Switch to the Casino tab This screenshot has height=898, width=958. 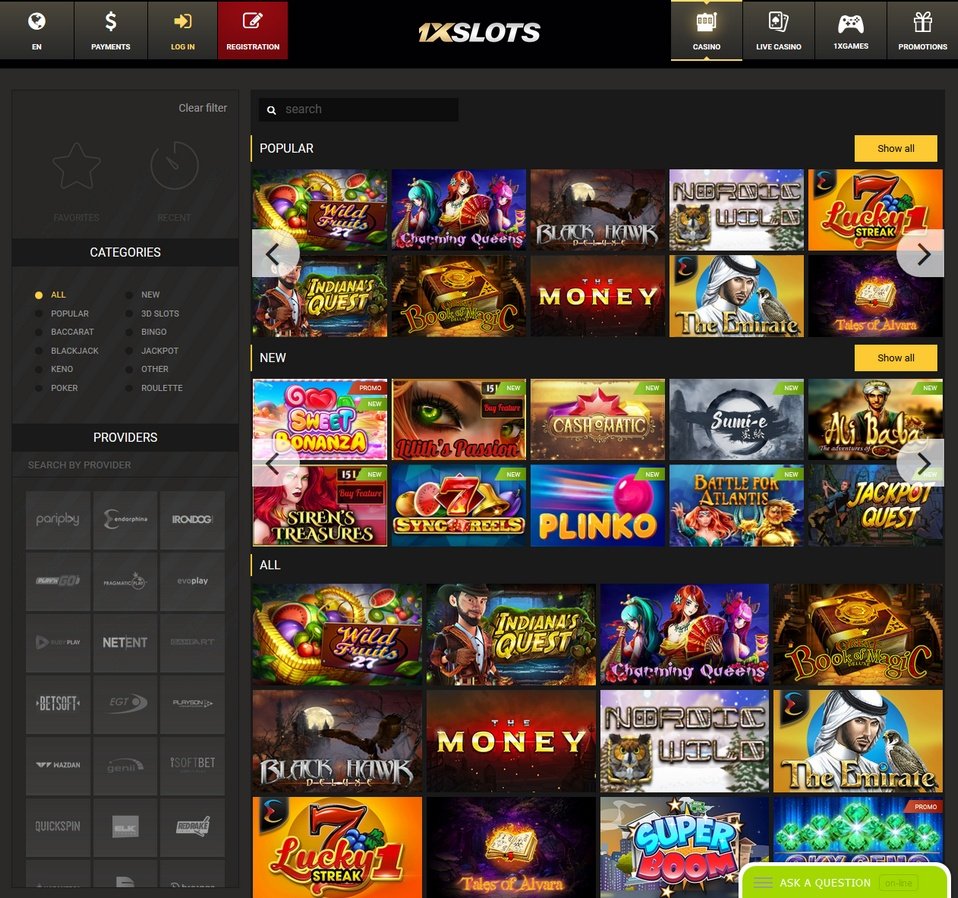coord(706,29)
